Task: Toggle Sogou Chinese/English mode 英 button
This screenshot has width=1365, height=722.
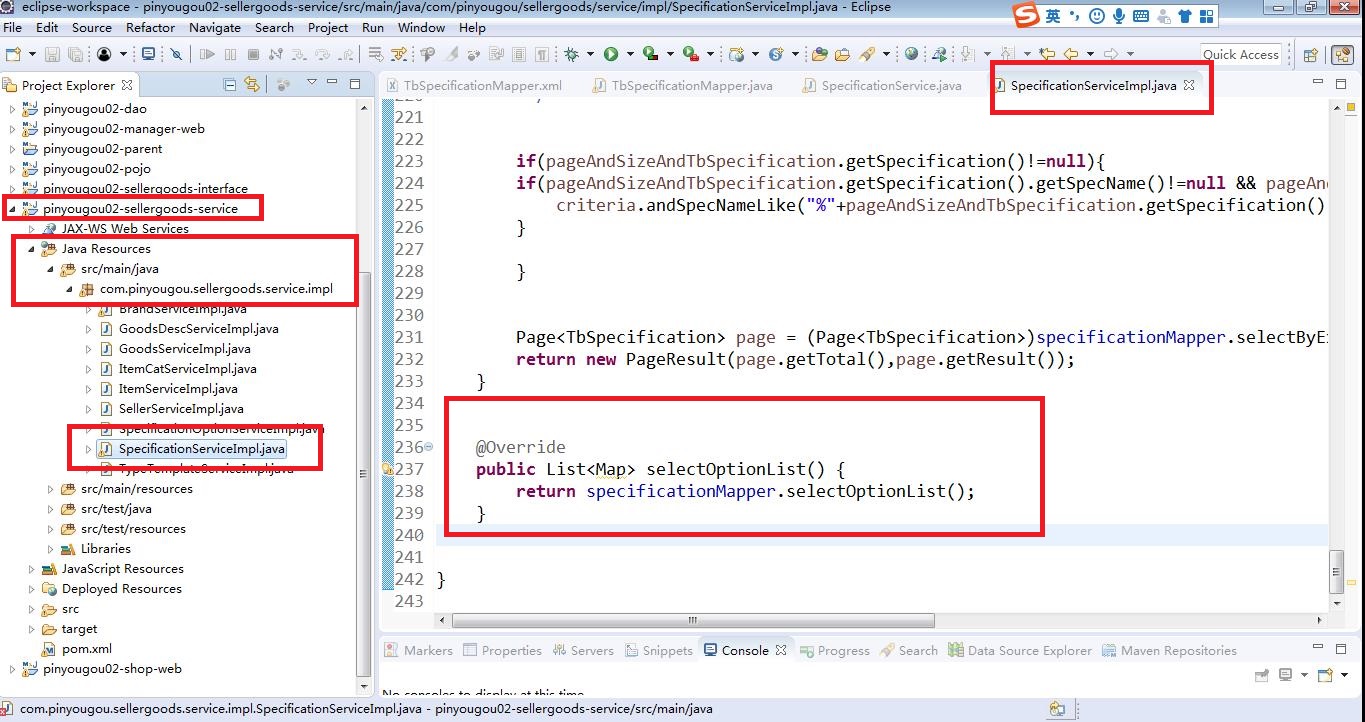Action: pos(1053,16)
